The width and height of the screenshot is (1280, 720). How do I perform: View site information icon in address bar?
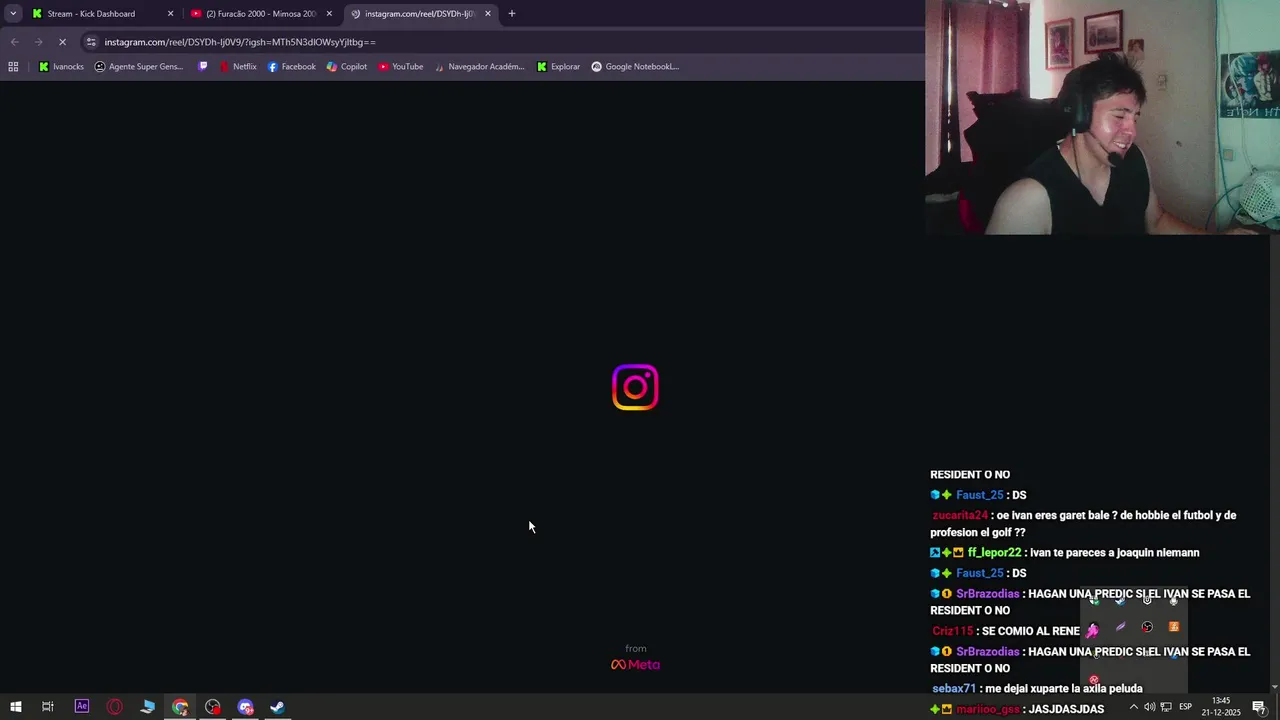tap(91, 42)
